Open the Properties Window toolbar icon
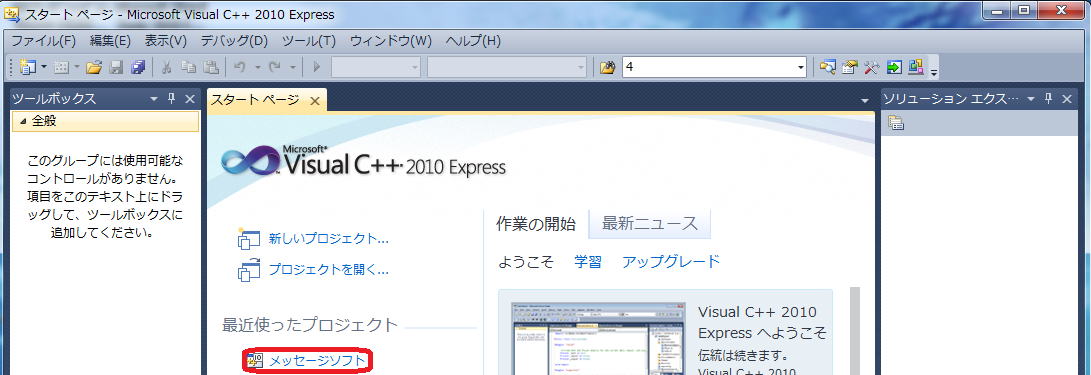Screen dimensions: 1091x375 tap(849, 67)
